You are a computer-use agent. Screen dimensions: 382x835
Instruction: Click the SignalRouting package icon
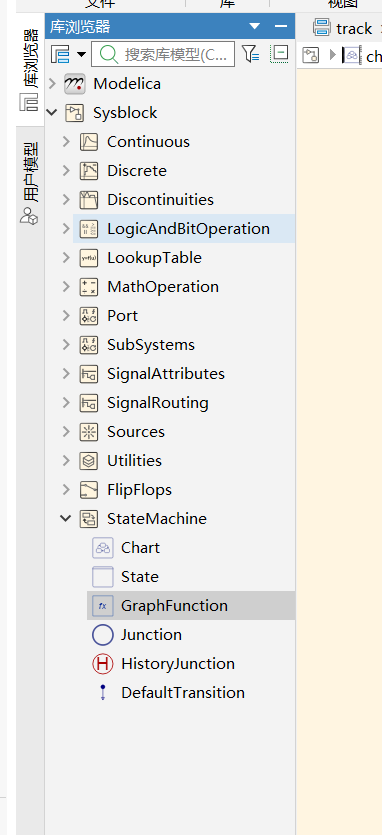pyautogui.click(x=89, y=403)
